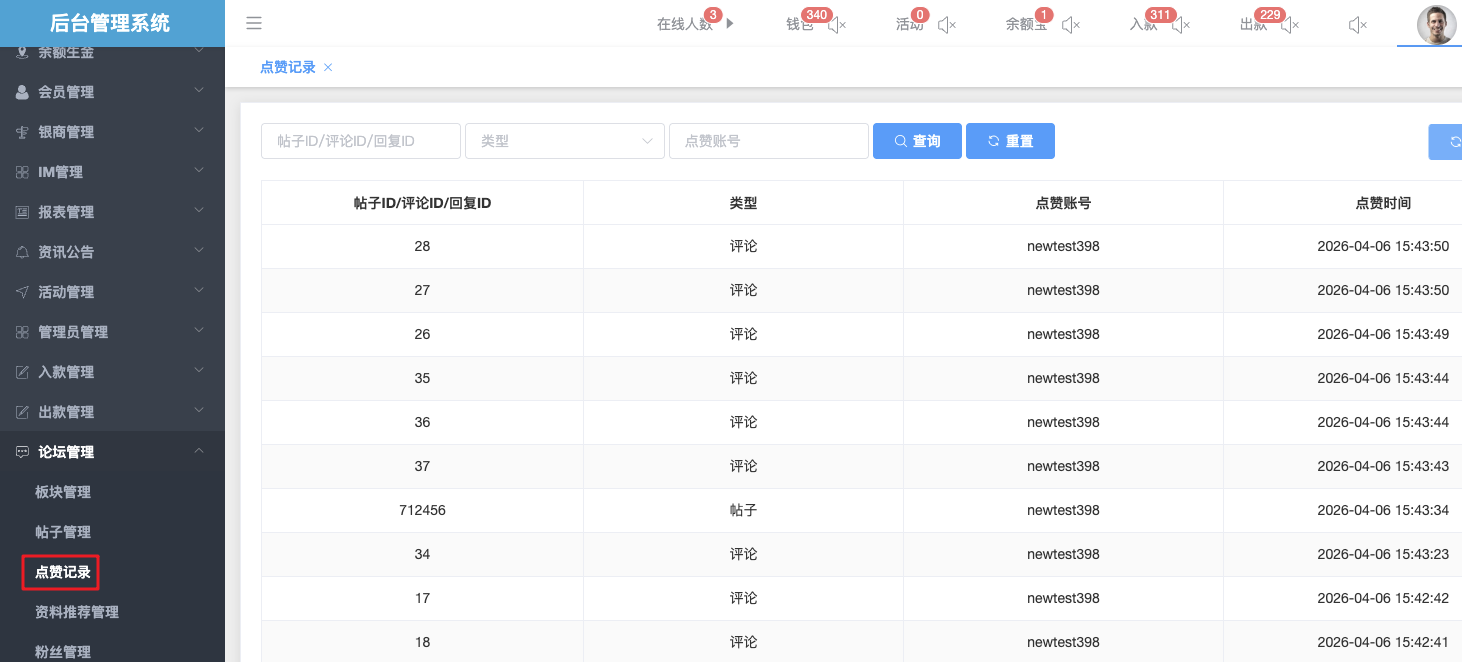The height and width of the screenshot is (662, 1462).
Task: Open the user avatar profile menu
Action: pyautogui.click(x=1436, y=25)
